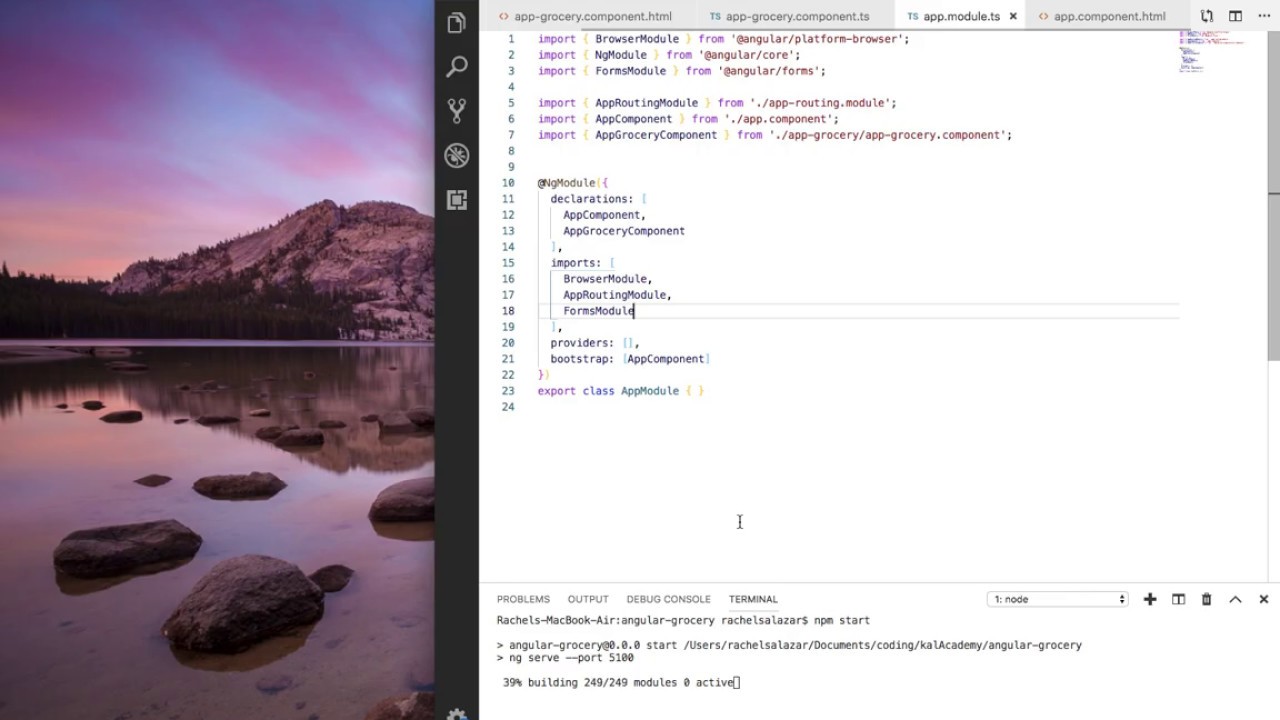Select the TERMINAL panel tab
1280x720 pixels.
753,599
